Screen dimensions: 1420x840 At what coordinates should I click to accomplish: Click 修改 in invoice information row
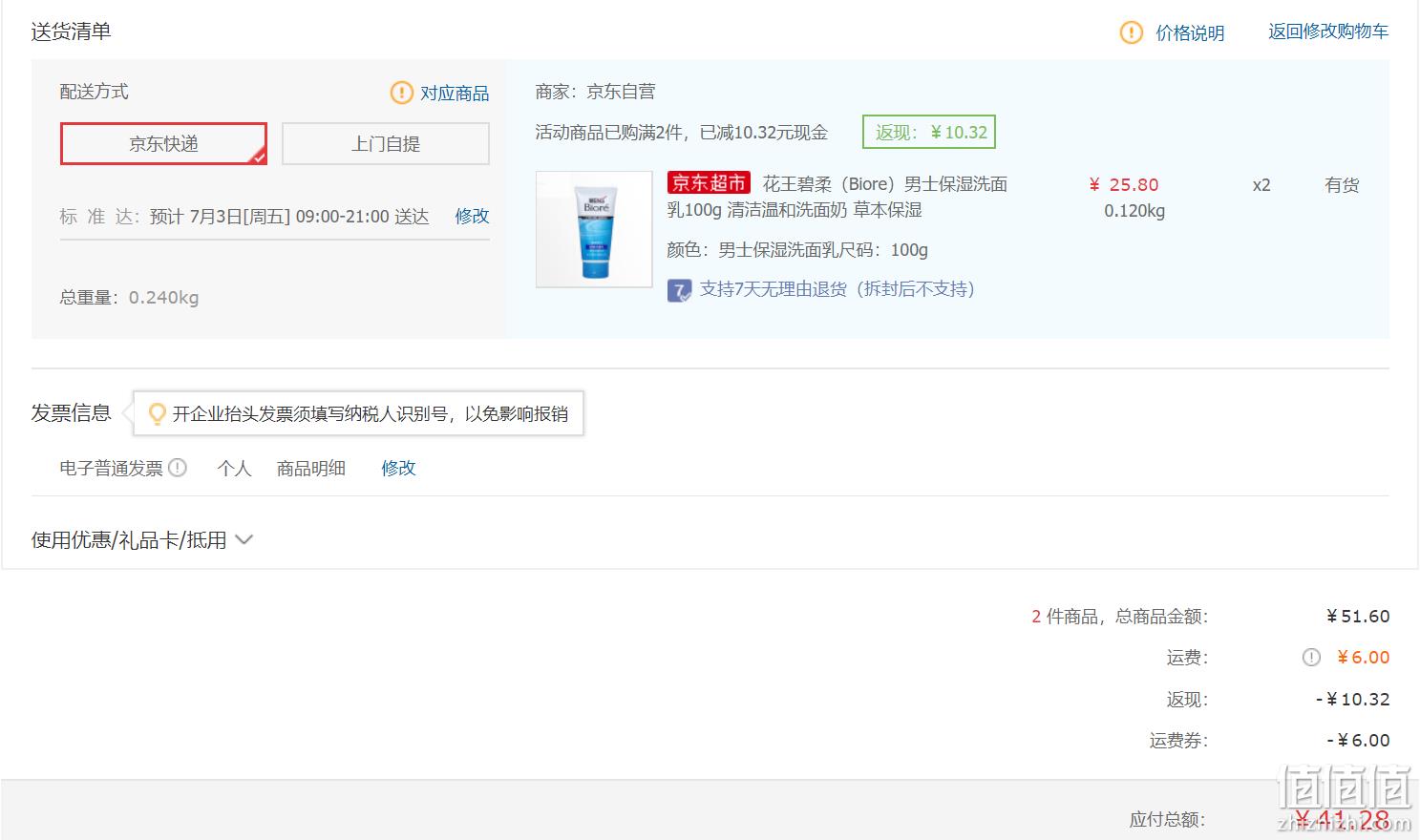click(398, 468)
